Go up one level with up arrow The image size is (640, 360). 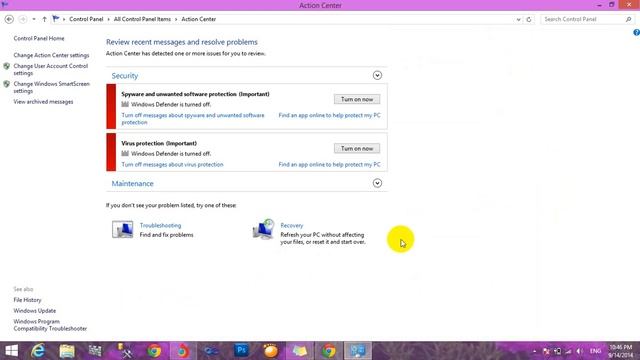44,19
